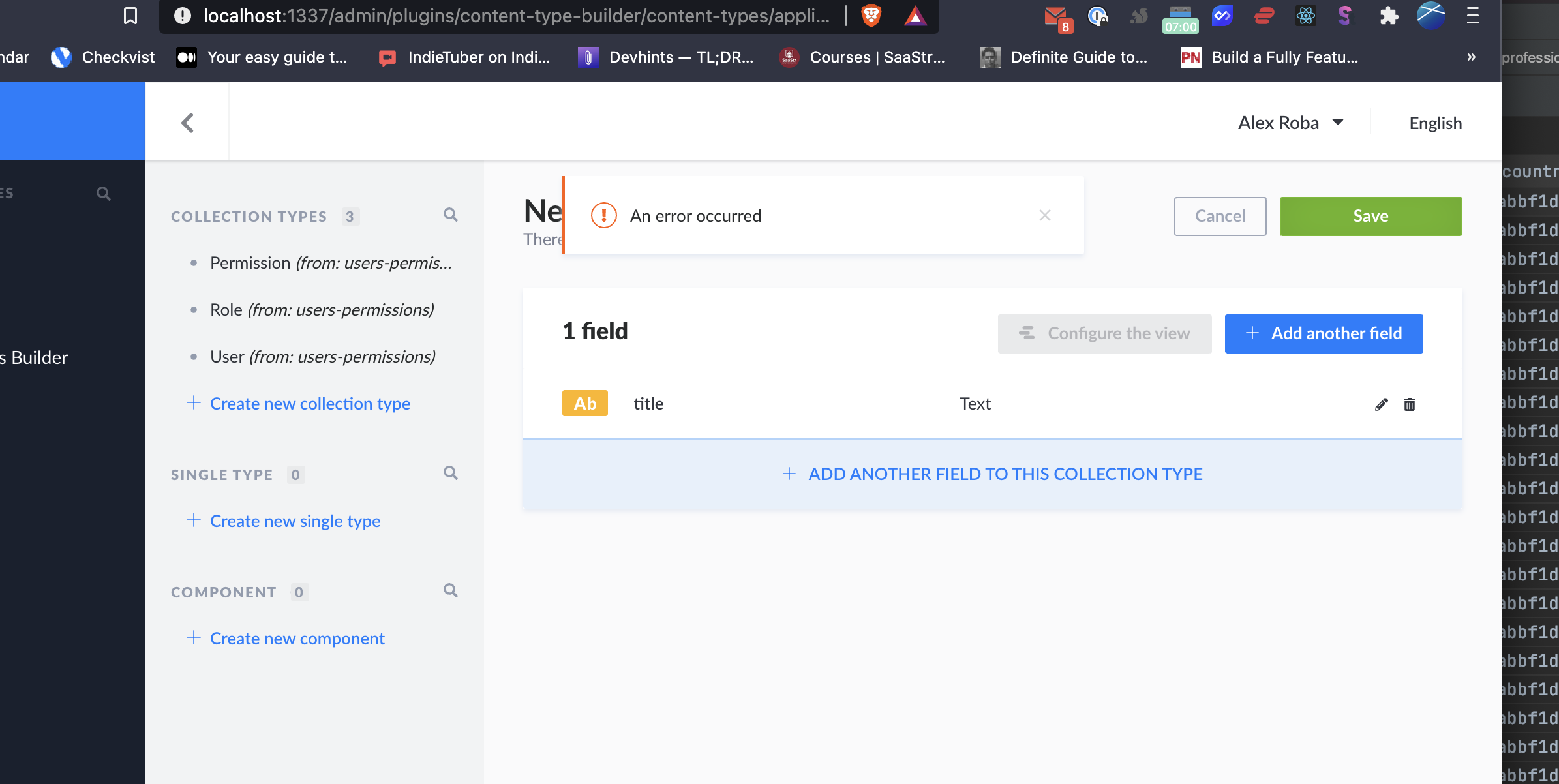Viewport: 1559px width, 784px height.
Task: Delete the title field with trash icon
Action: point(1410,404)
